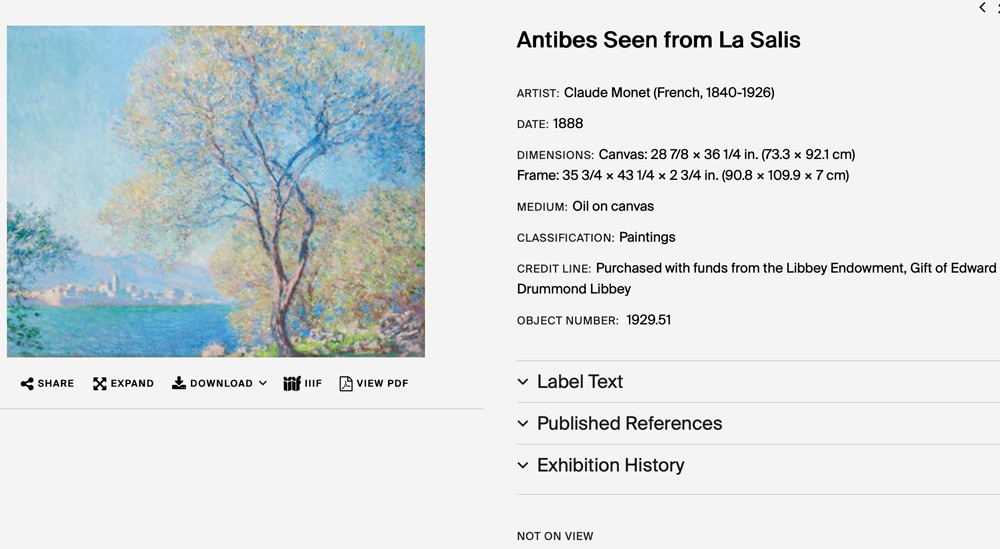Click the EXPAND label
The height and width of the screenshot is (549, 1000).
tap(132, 384)
